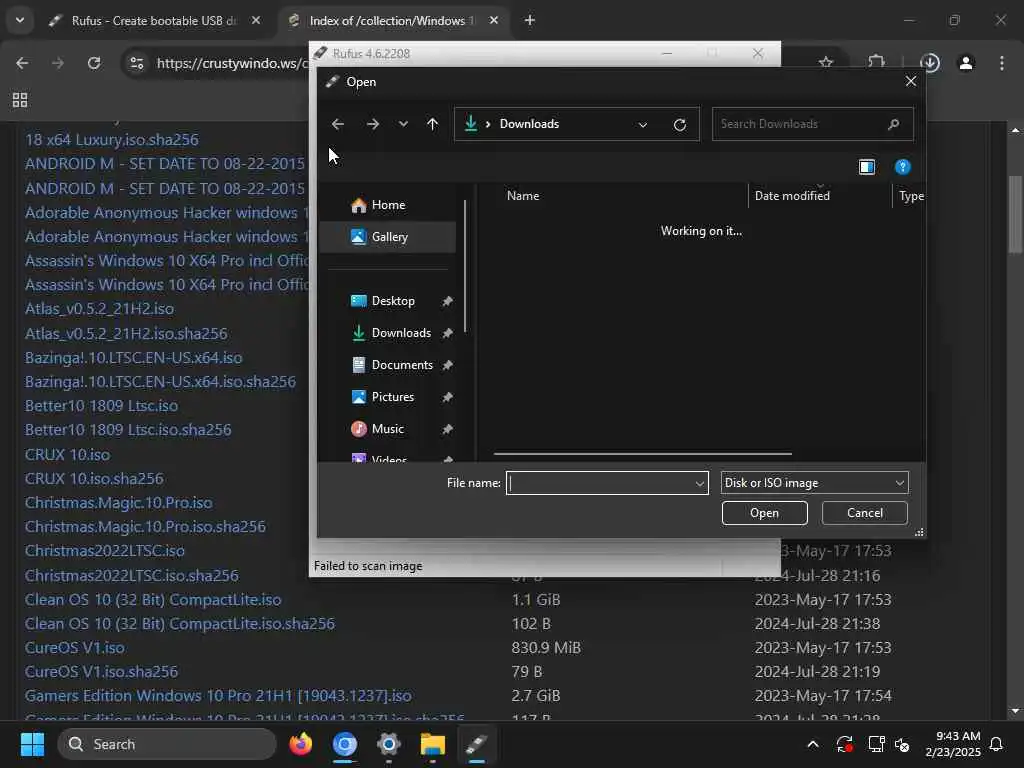
Task: Open Downloads in the navigation pane
Action: coord(401,333)
